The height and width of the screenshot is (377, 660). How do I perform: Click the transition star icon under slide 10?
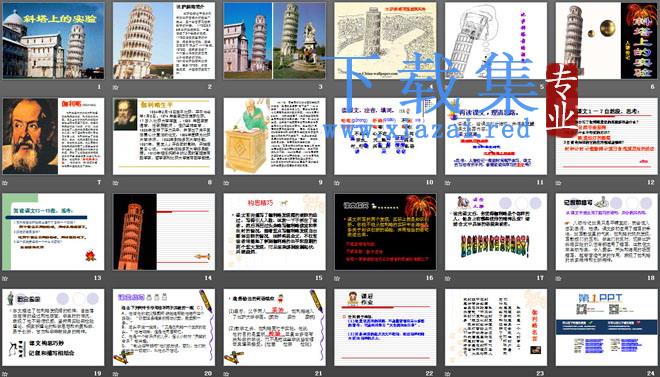pos(337,183)
